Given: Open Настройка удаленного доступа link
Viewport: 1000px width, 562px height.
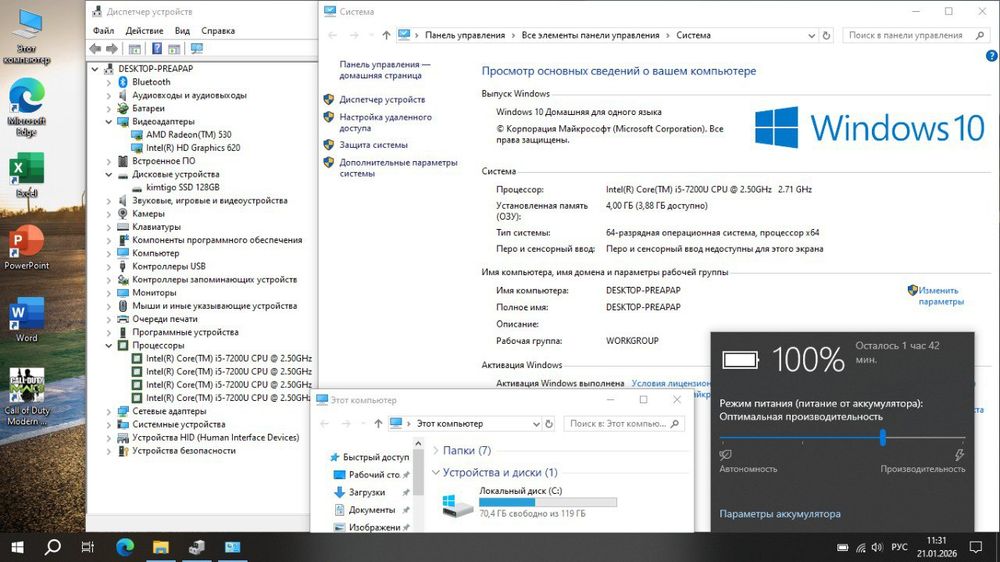Looking at the screenshot, I should click(x=385, y=122).
